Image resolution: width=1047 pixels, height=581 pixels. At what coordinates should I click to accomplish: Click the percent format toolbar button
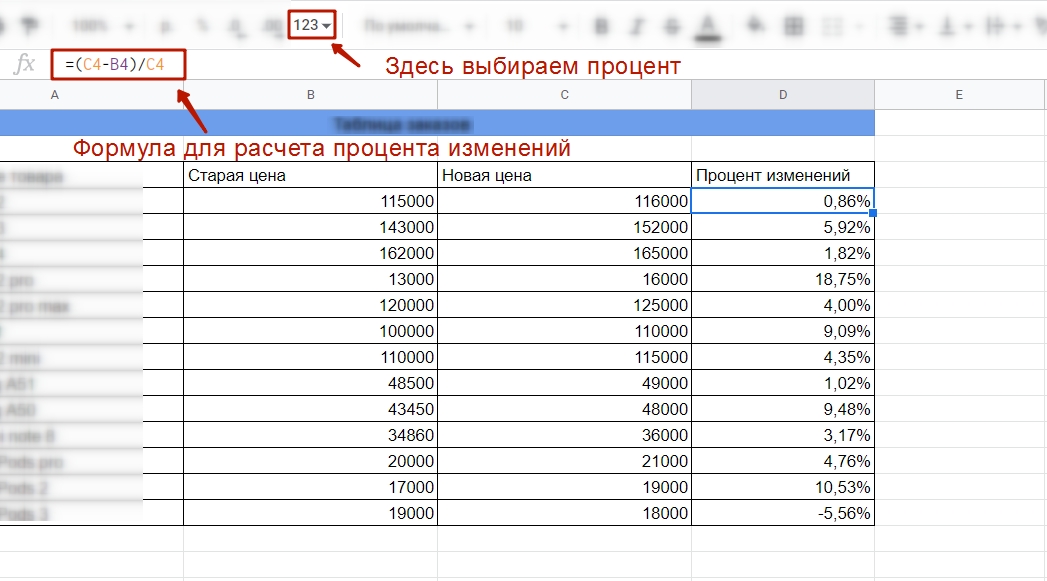click(x=202, y=26)
